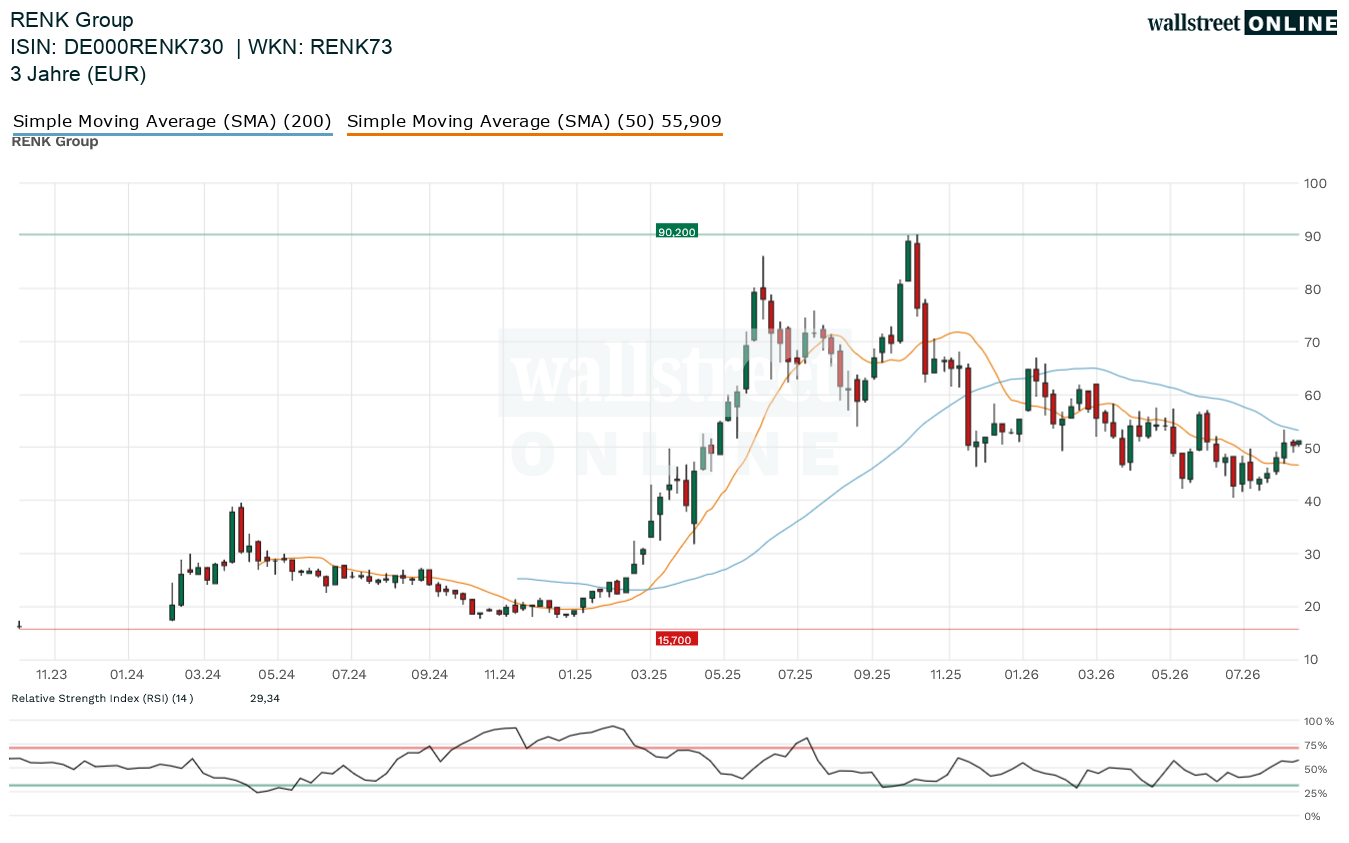The height and width of the screenshot is (843, 1349).
Task: Select the SMA (200) legend entry
Action: [172, 122]
